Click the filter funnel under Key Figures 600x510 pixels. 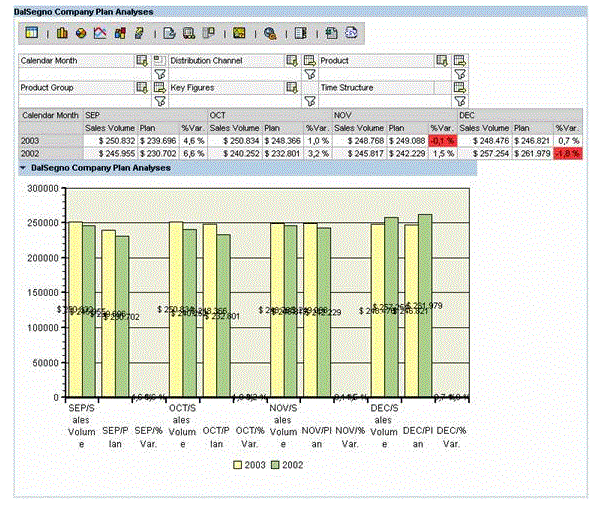coord(308,101)
